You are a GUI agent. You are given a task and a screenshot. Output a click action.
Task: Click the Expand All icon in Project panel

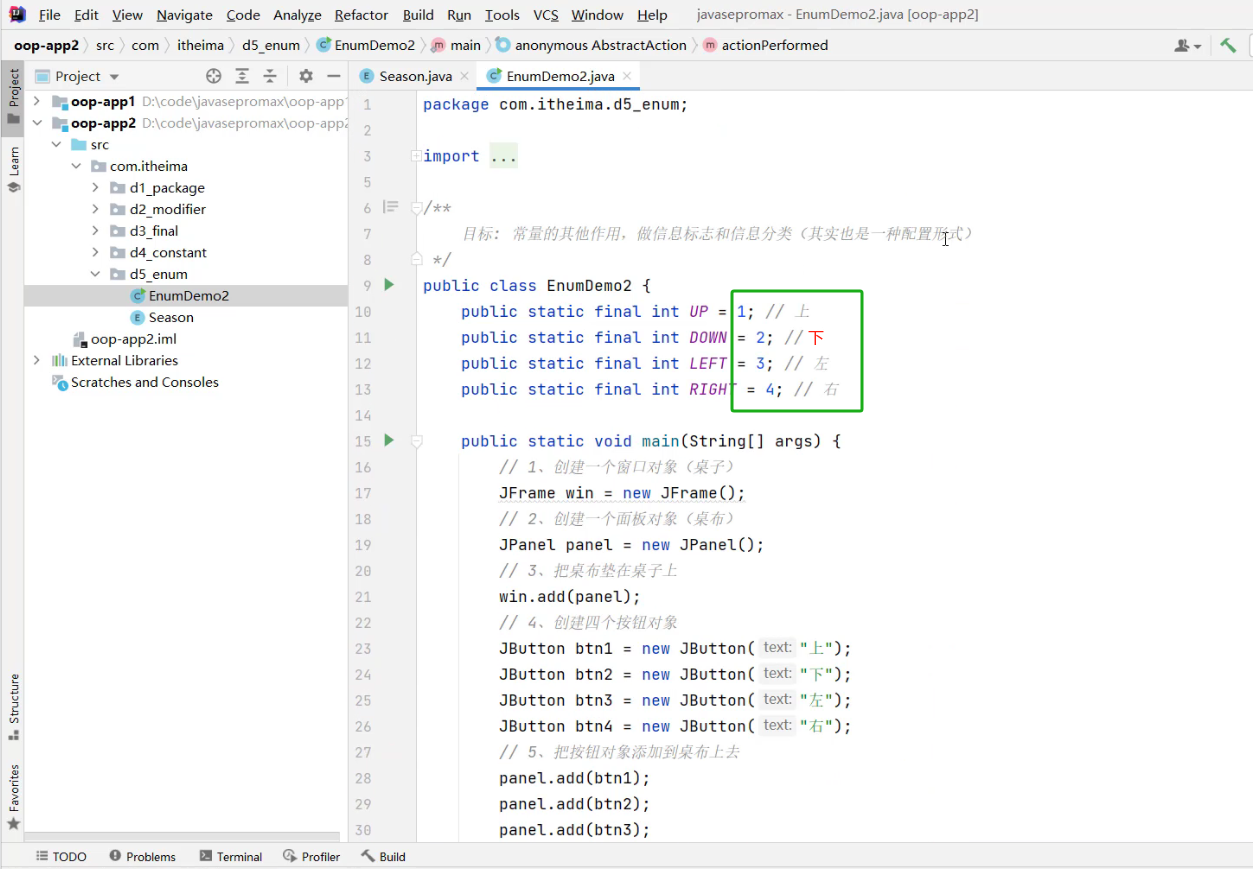coord(242,76)
